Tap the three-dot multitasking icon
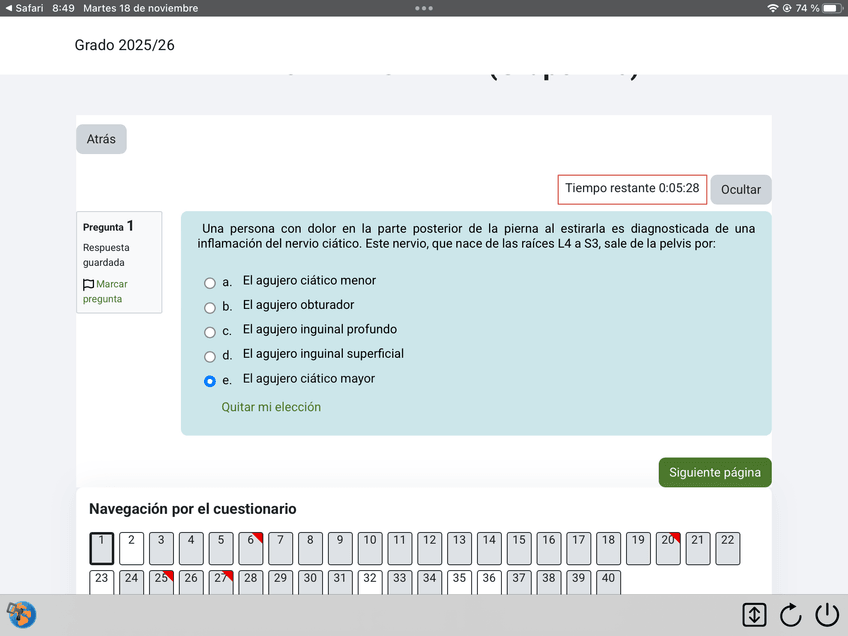Image resolution: width=848 pixels, height=636 pixels. click(424, 8)
